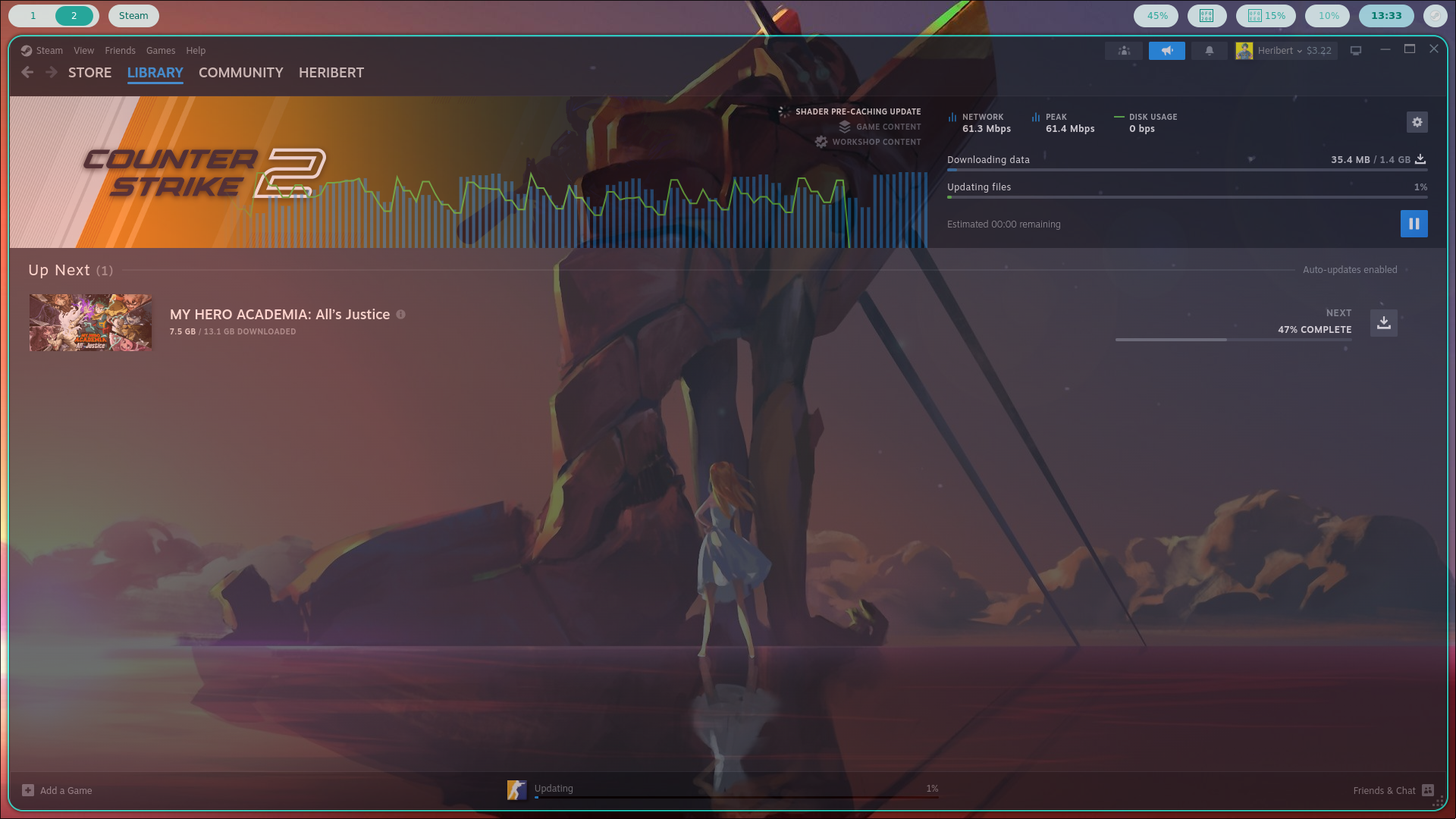Open the Steam menu
Image resolution: width=1456 pixels, height=819 pixels.
click(x=49, y=51)
